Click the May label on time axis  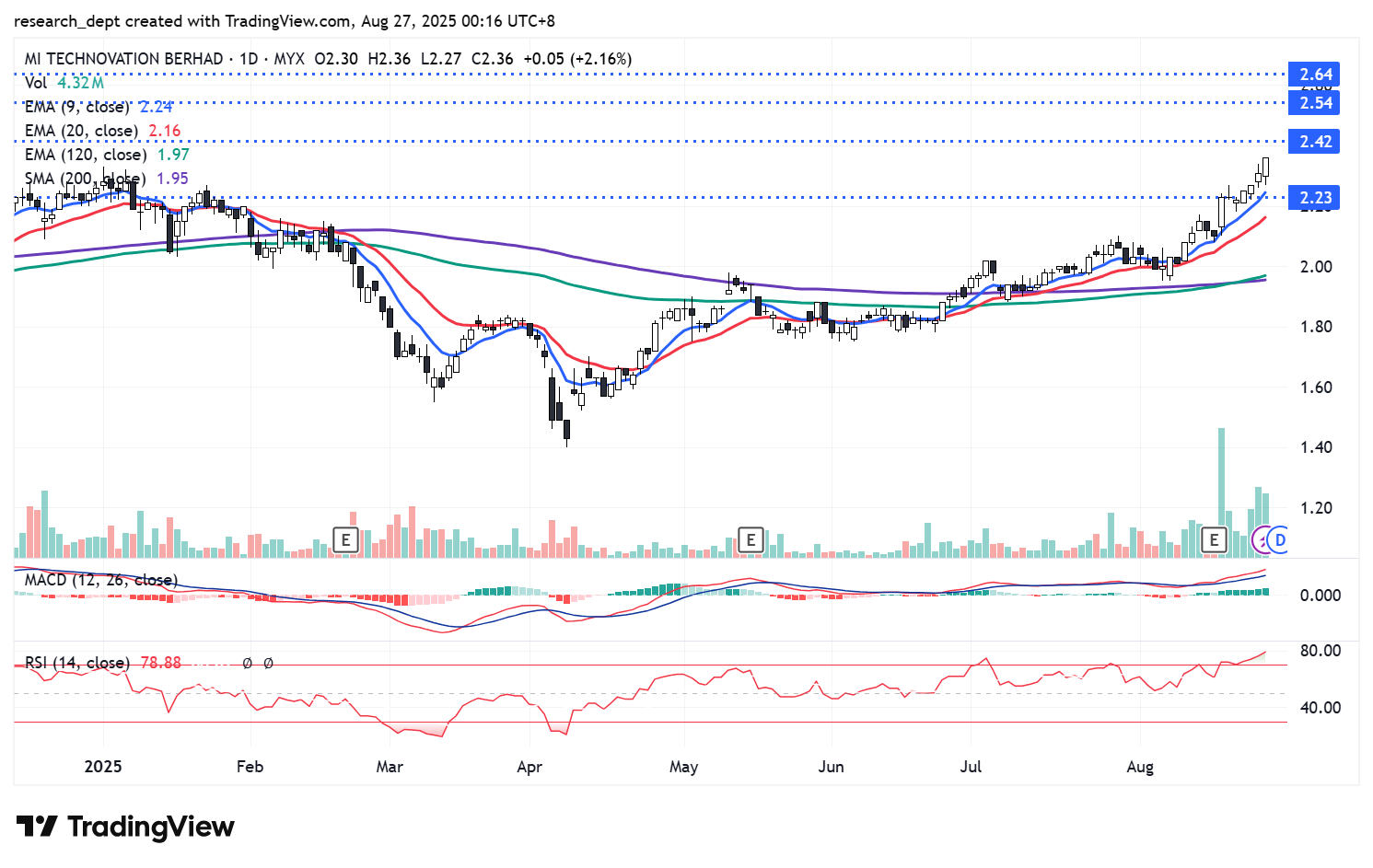pyautogui.click(x=683, y=767)
